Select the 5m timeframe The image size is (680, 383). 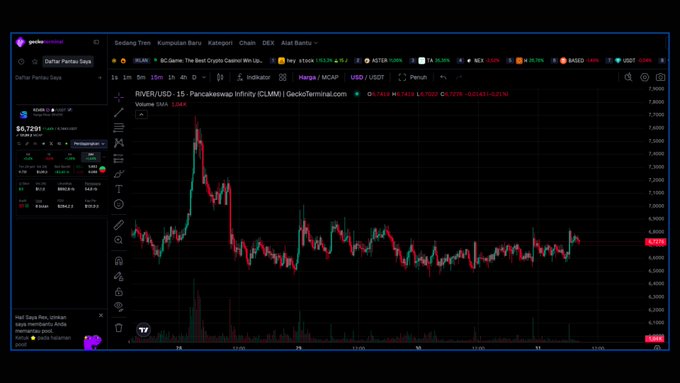point(141,77)
